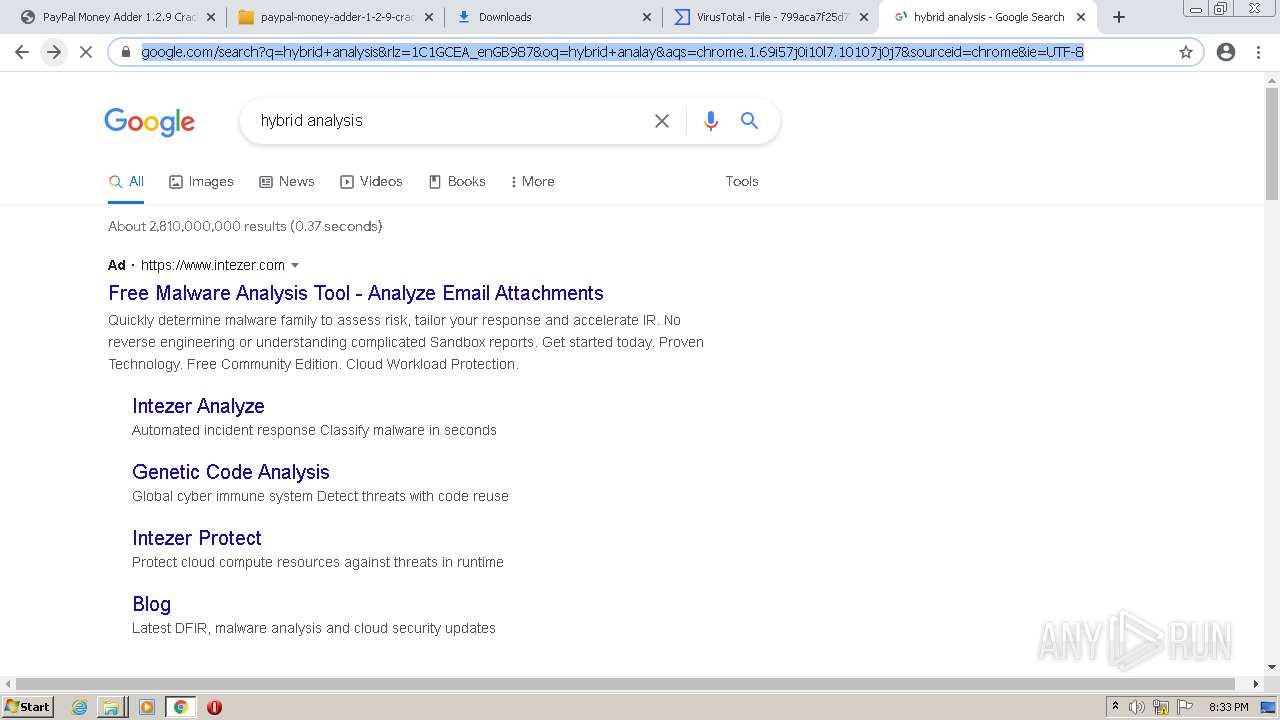
Task: Open Internet Explorer from taskbar
Action: tap(79, 707)
